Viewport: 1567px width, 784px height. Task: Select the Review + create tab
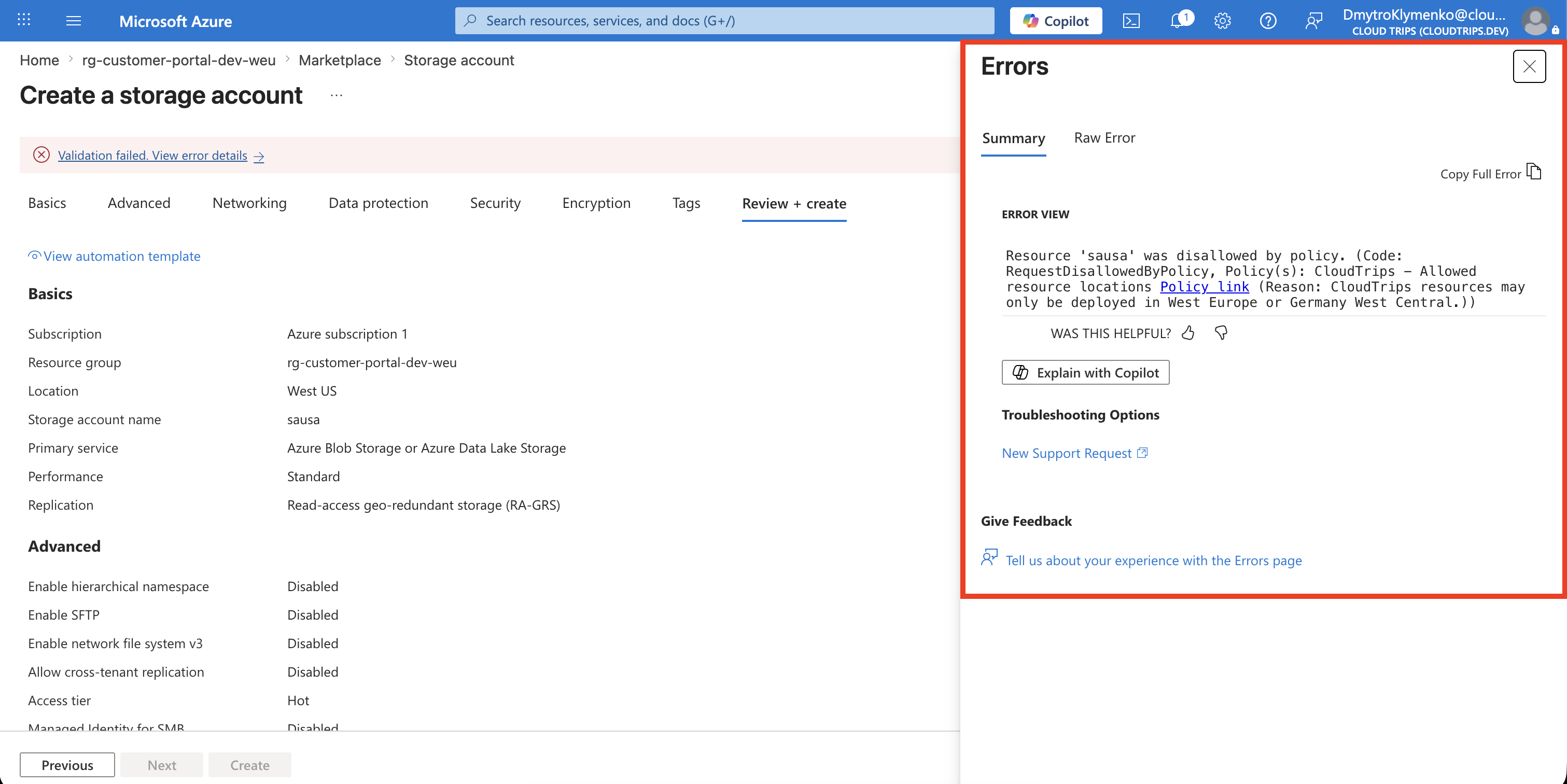(794, 204)
